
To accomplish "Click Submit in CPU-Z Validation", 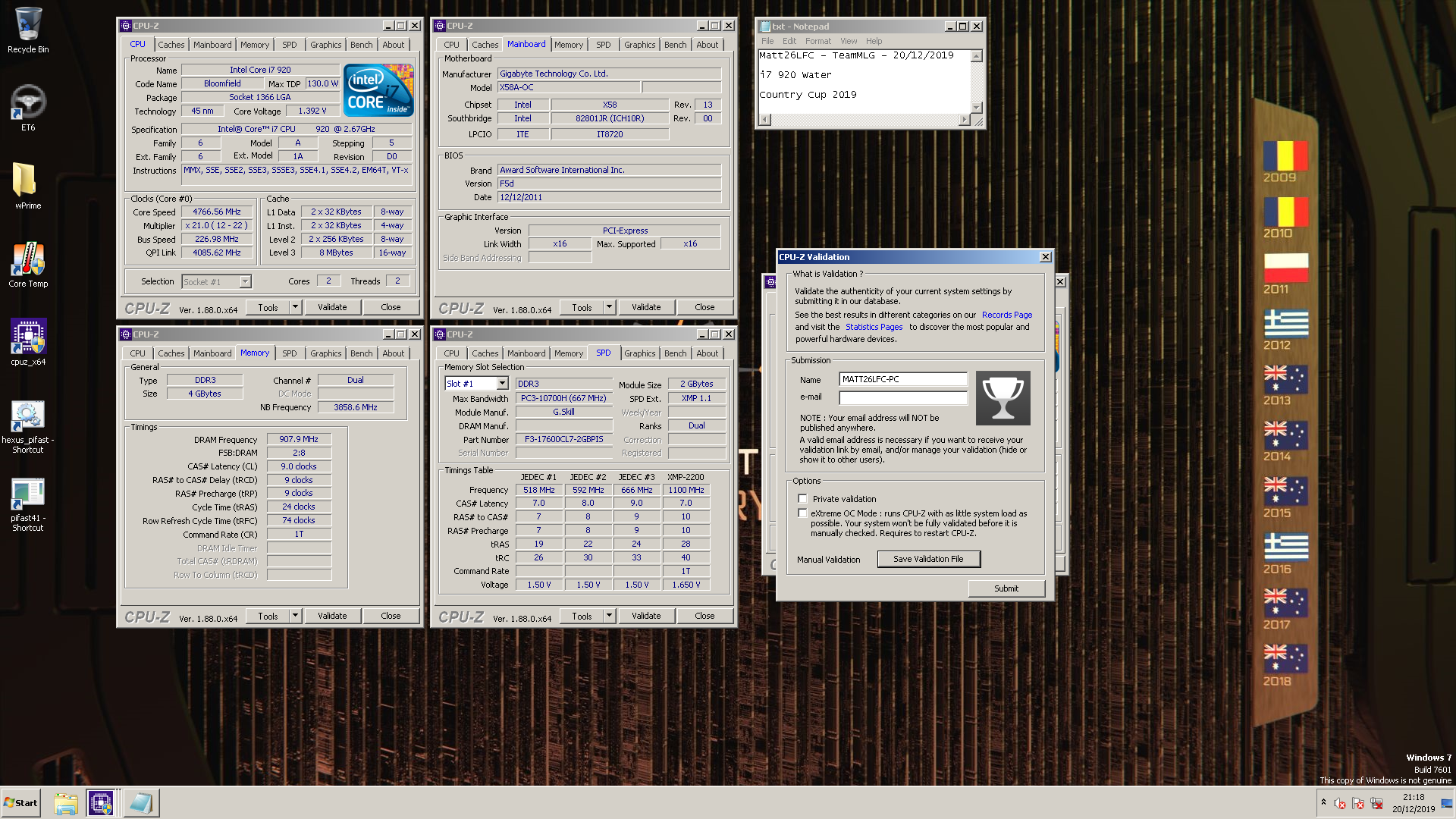I will click(1006, 588).
